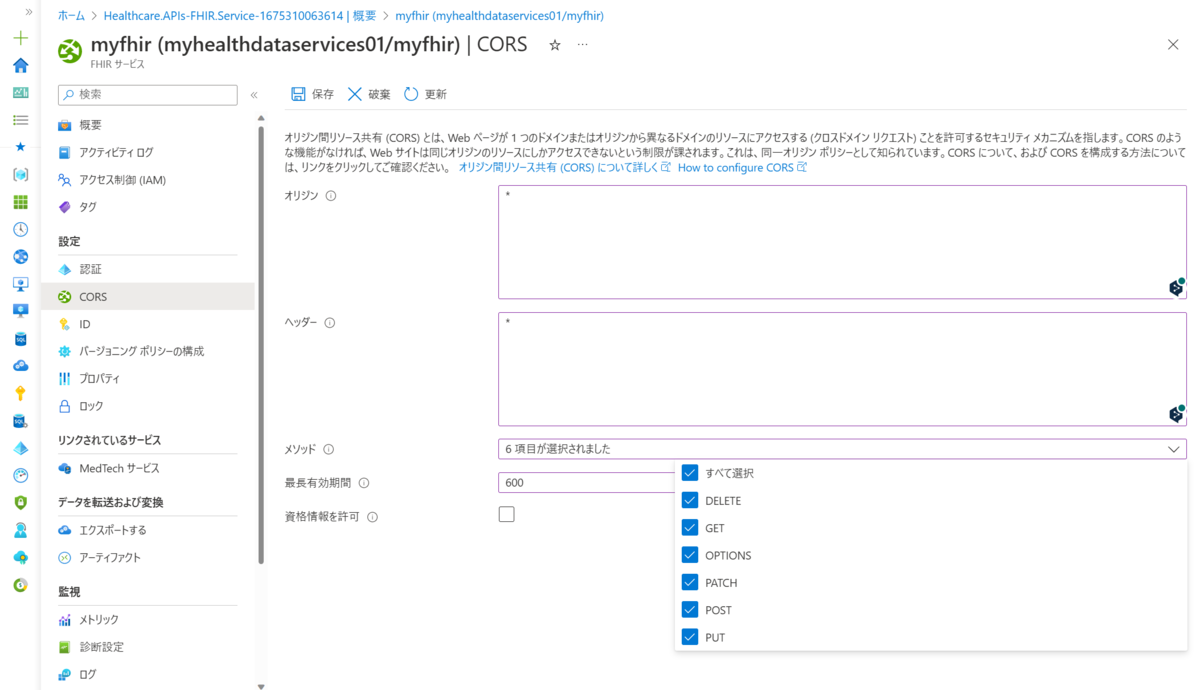
Task: Uncheck the PATCH method
Action: click(x=689, y=582)
